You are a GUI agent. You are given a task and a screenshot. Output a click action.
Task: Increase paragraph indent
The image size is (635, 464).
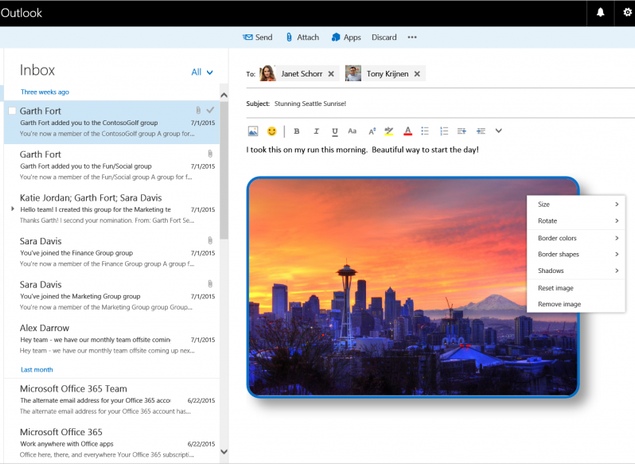pos(462,131)
